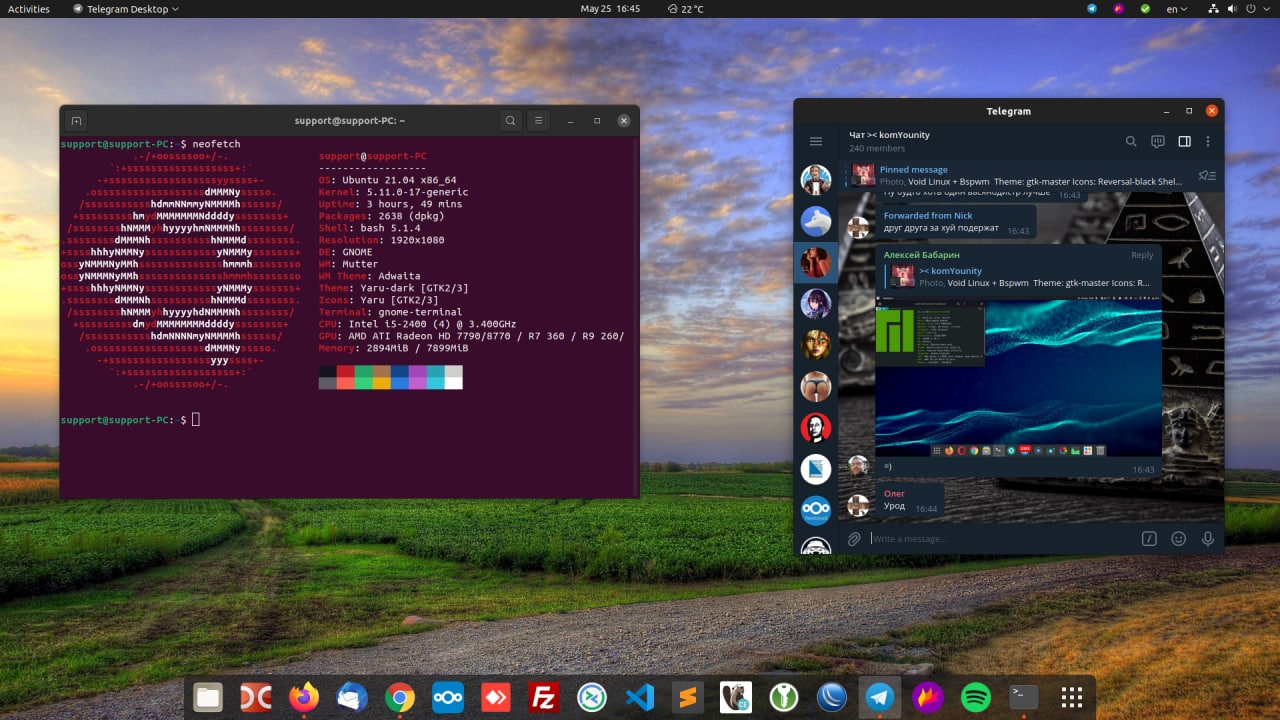This screenshot has width=1280, height=720.
Task: Open the chat header "Чат >< komYounity"
Action: coord(890,134)
